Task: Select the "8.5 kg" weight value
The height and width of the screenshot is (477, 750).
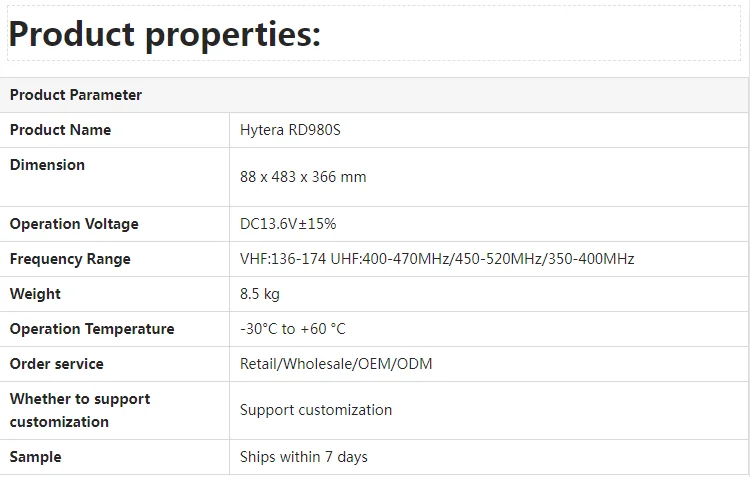Action: tap(260, 294)
